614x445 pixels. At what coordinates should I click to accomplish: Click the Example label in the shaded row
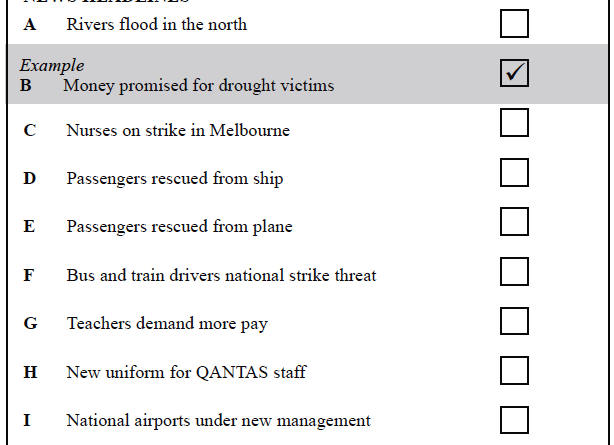click(x=52, y=65)
